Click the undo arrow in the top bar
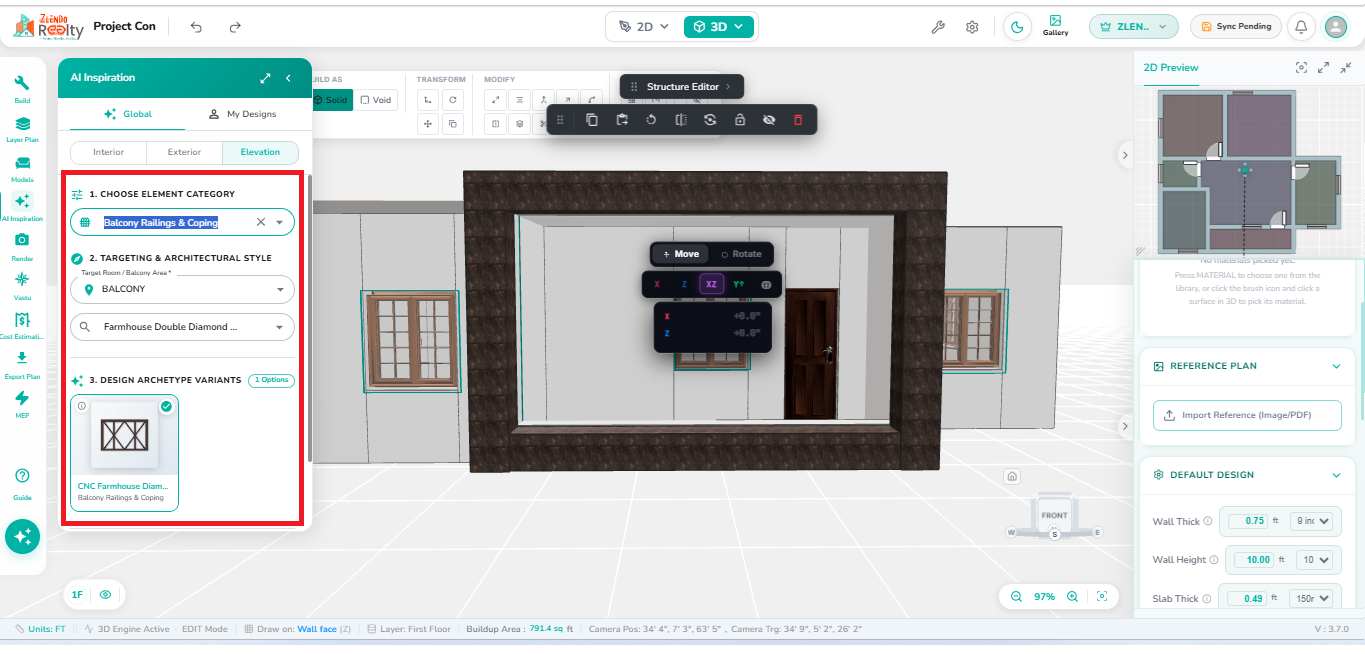Image resolution: width=1365 pixels, height=654 pixels. pos(196,27)
